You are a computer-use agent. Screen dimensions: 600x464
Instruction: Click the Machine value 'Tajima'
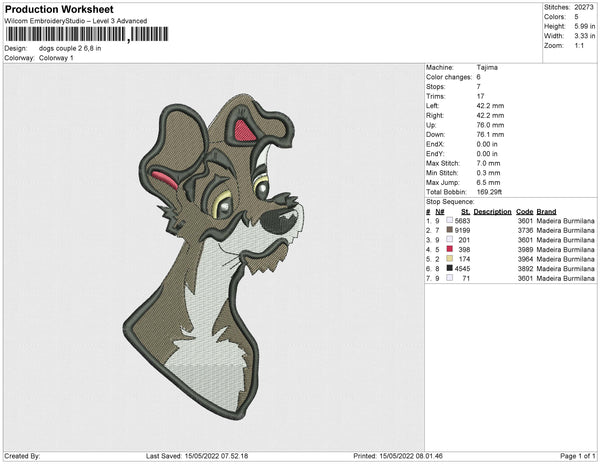(x=487, y=67)
